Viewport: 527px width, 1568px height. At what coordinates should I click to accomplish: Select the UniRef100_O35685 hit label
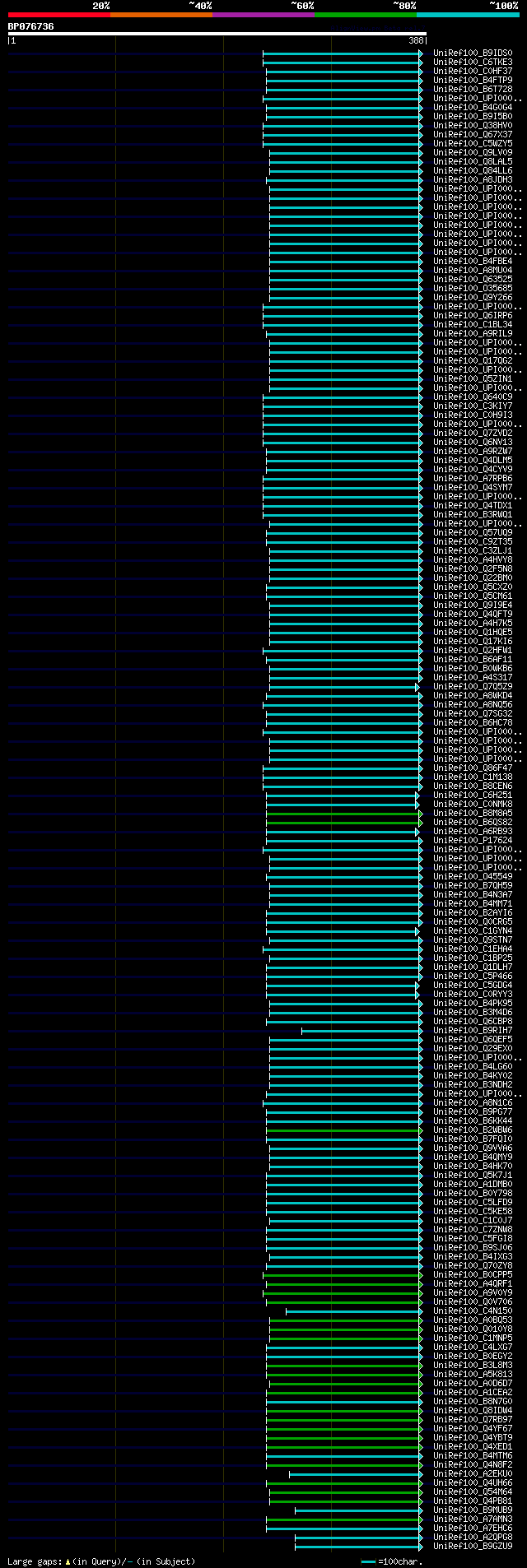tap(473, 288)
